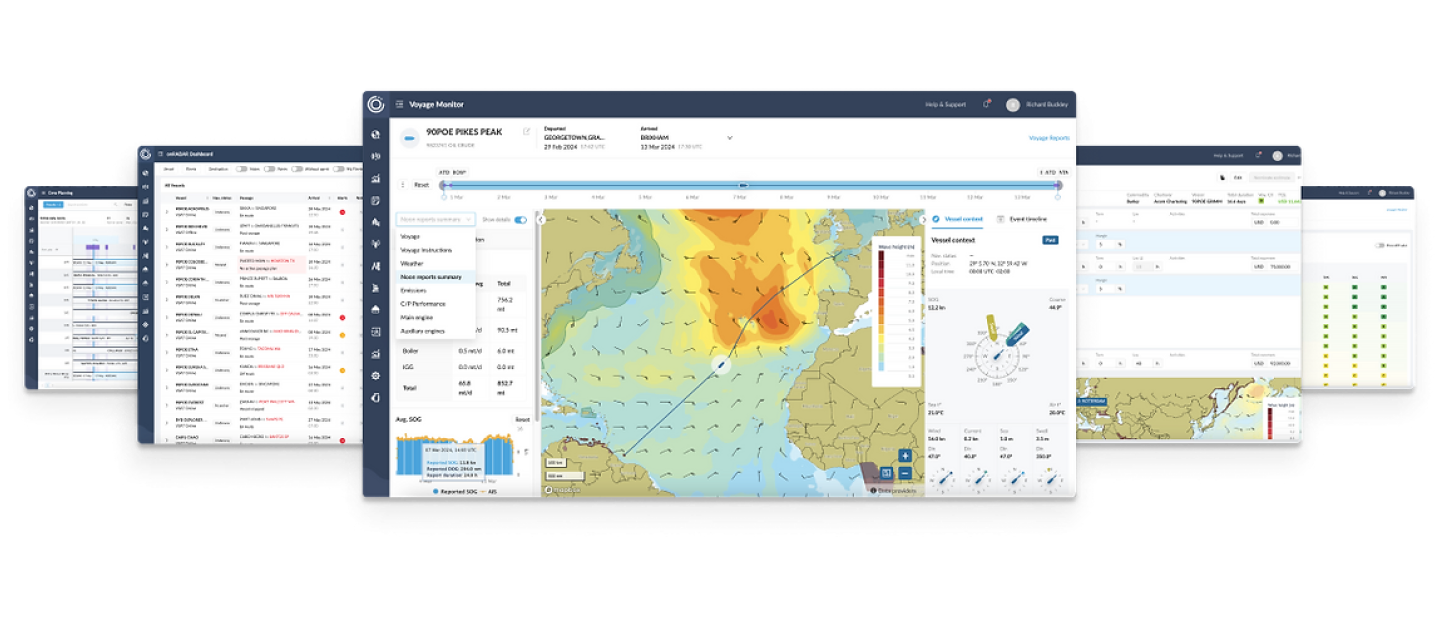The image size is (1440, 629).
Task: Click the middle marker on the voyage timeline
Action: point(743,185)
